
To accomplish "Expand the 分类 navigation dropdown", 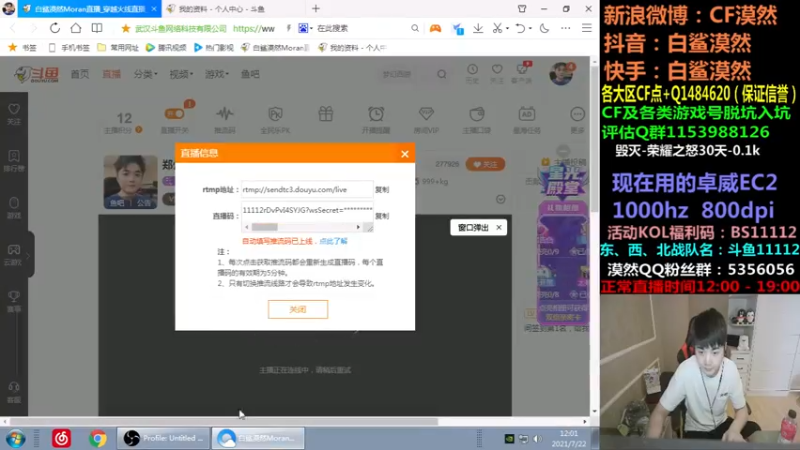I will pyautogui.click(x=145, y=74).
